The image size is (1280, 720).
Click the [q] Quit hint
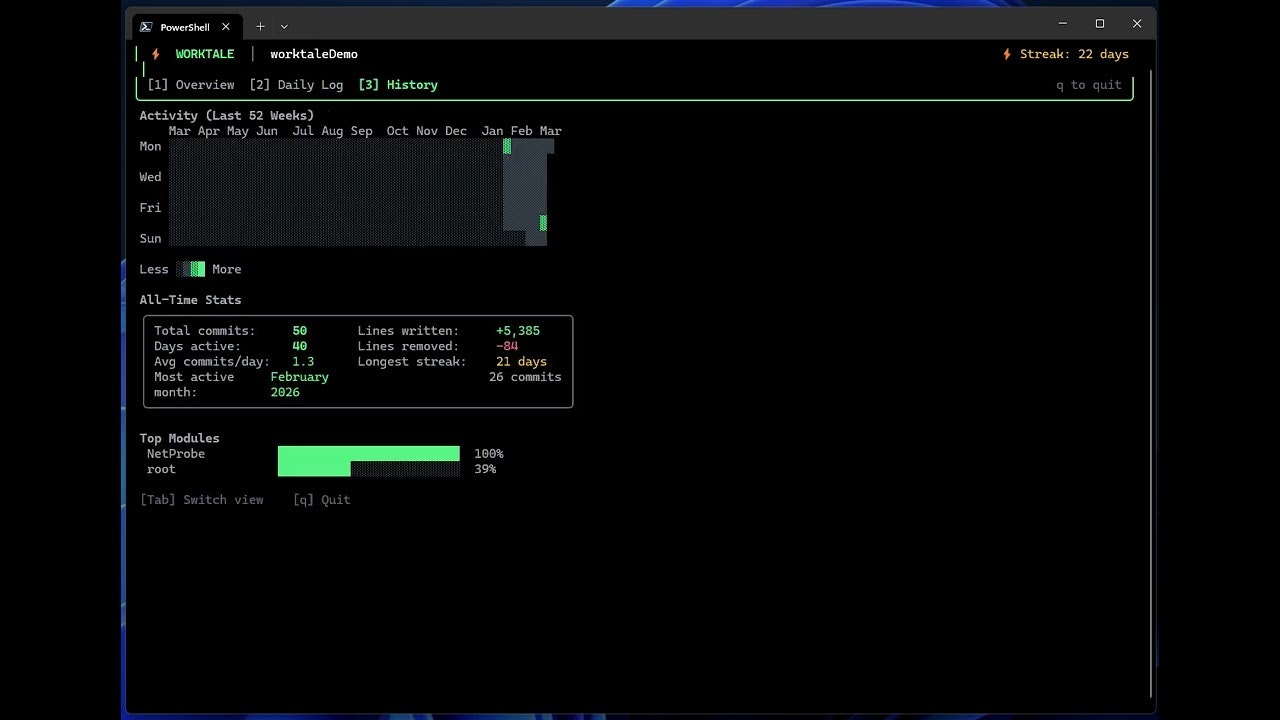(322, 500)
